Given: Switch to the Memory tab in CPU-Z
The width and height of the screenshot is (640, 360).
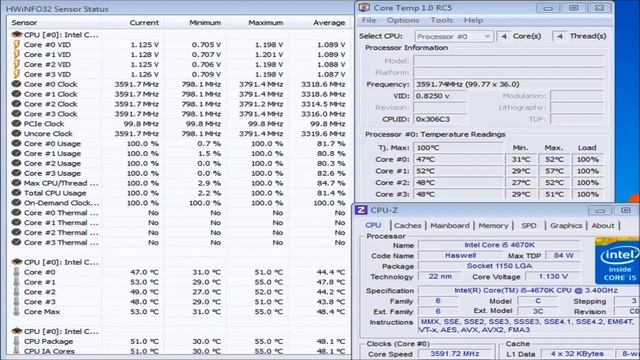Looking at the screenshot, I should click(x=493, y=225).
